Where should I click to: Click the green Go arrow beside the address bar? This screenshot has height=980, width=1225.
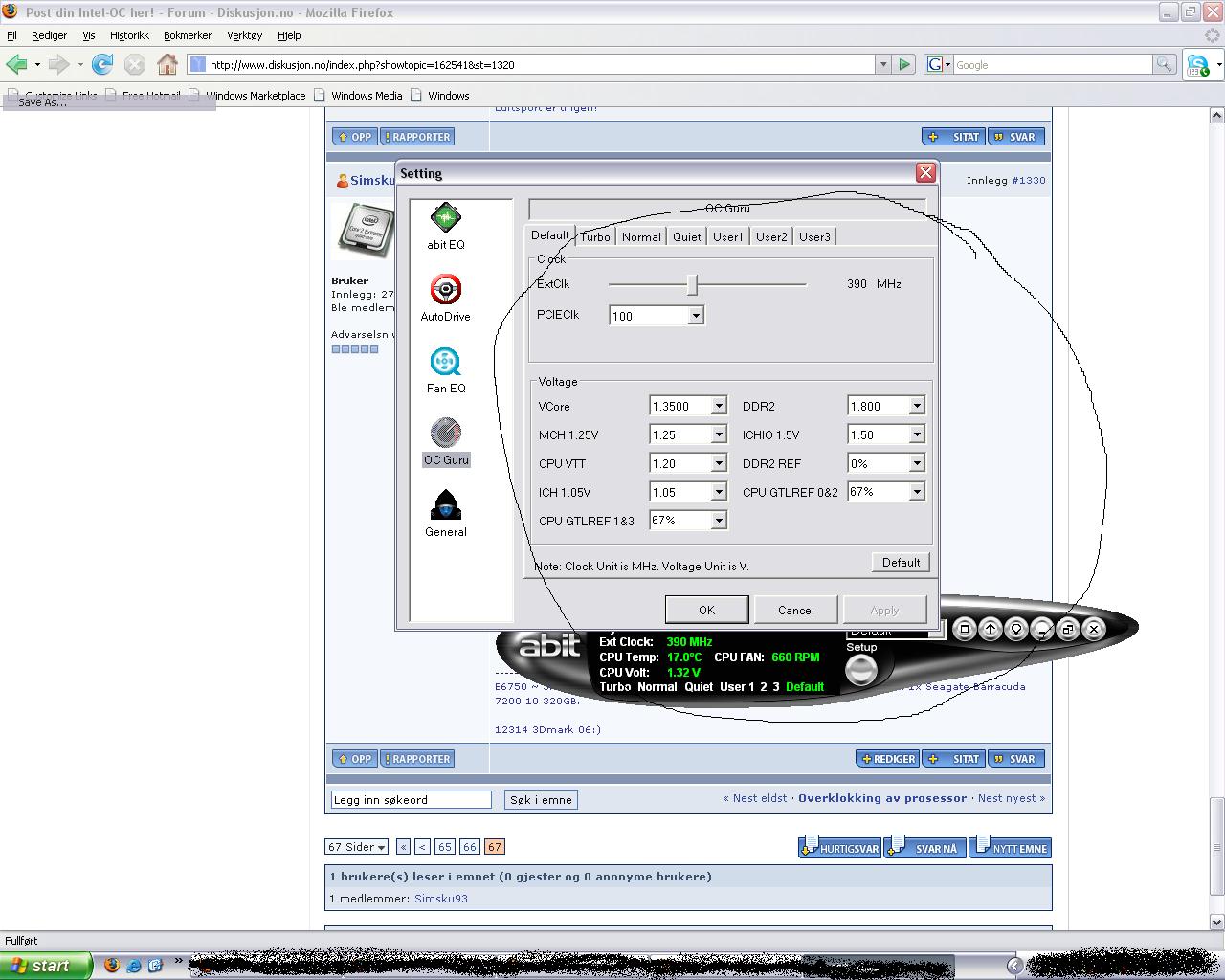[x=904, y=64]
